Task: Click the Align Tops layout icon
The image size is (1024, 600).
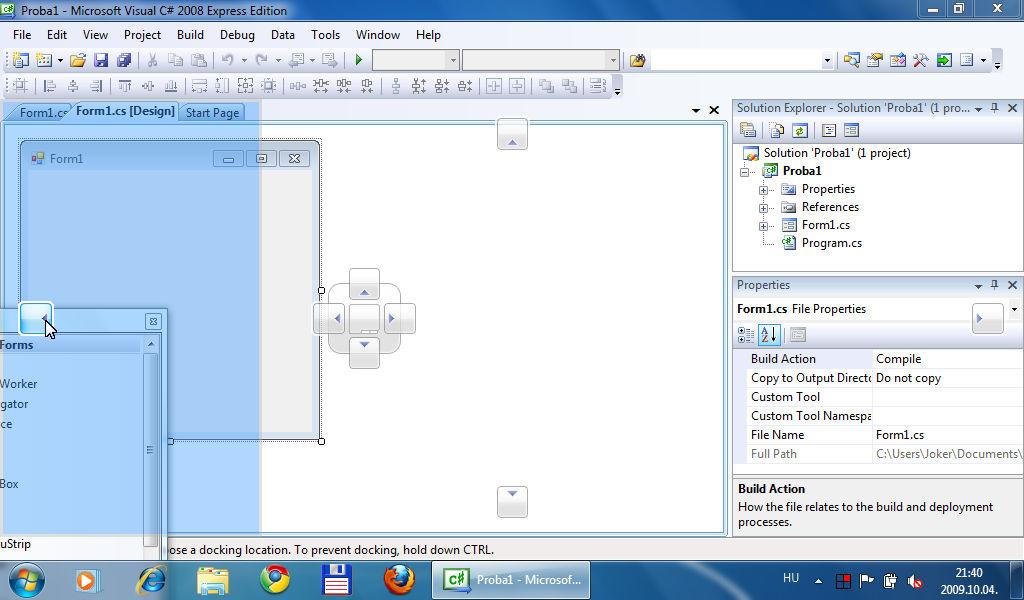Action: 125,86
